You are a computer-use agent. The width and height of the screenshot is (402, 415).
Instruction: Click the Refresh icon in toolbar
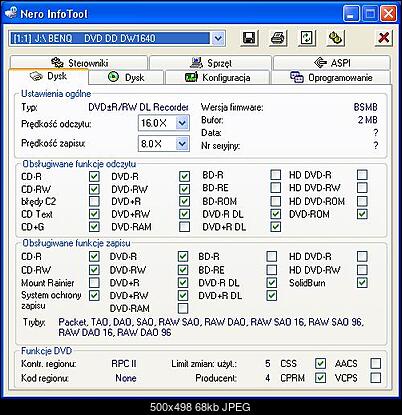pos(307,38)
